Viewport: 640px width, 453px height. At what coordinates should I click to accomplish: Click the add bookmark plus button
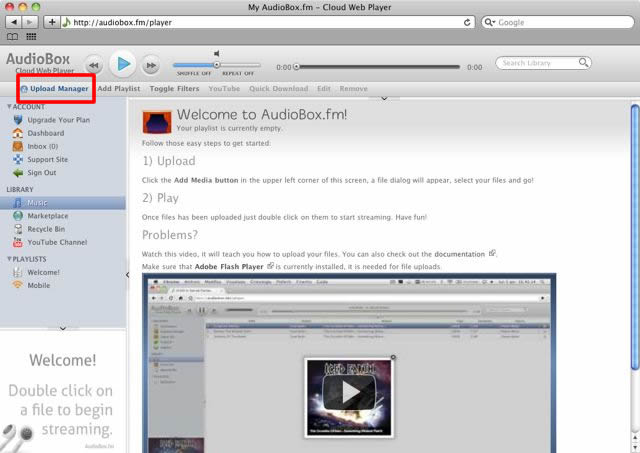(x=52, y=22)
